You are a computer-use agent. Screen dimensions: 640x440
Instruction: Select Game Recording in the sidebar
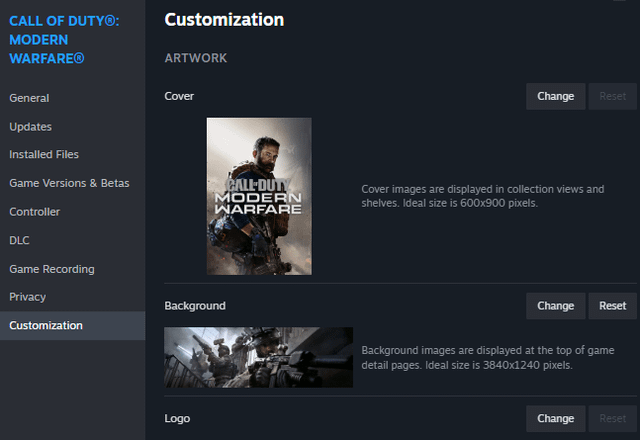(52, 269)
